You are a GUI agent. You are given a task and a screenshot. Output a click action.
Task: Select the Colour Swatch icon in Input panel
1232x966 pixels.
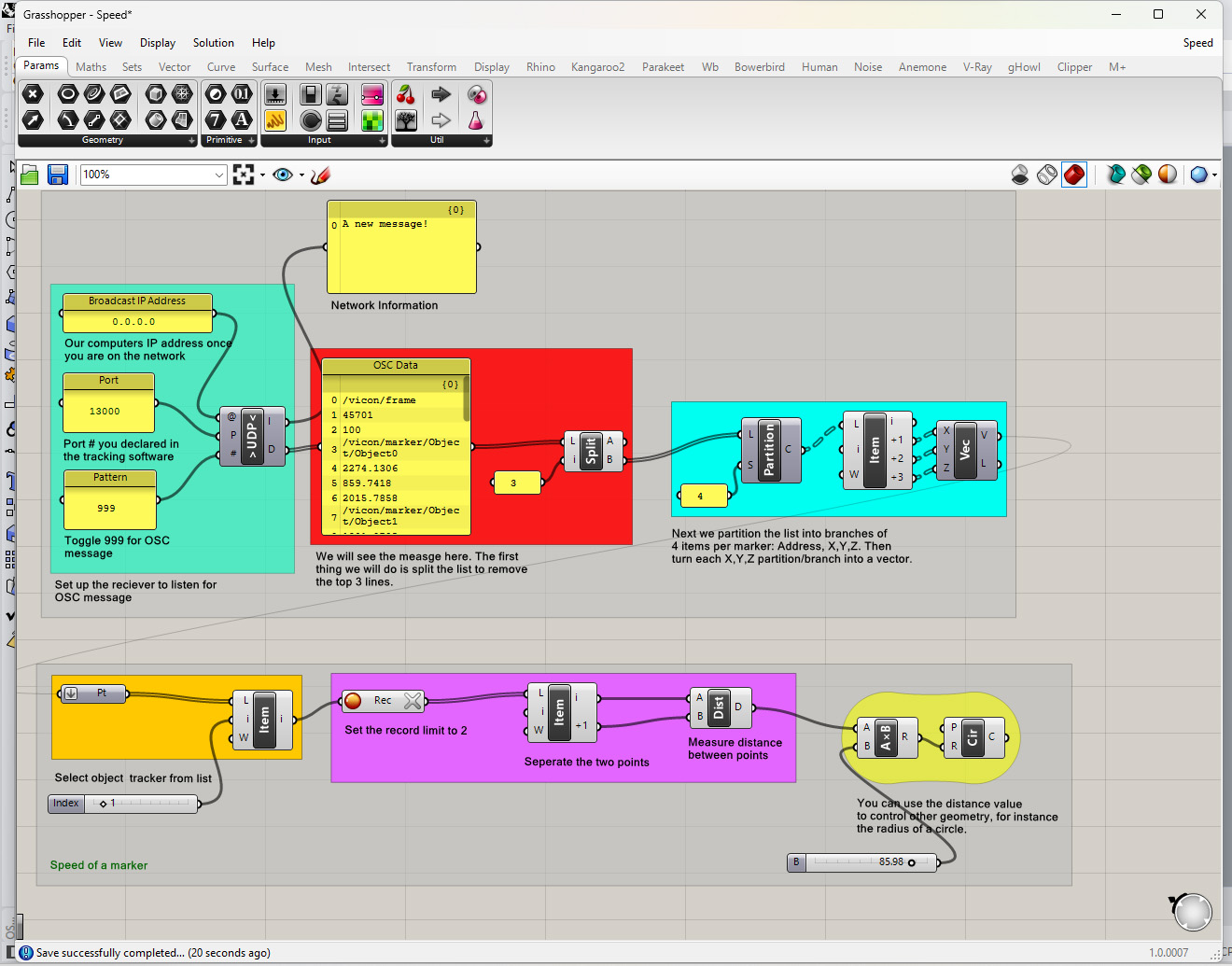pos(371,120)
